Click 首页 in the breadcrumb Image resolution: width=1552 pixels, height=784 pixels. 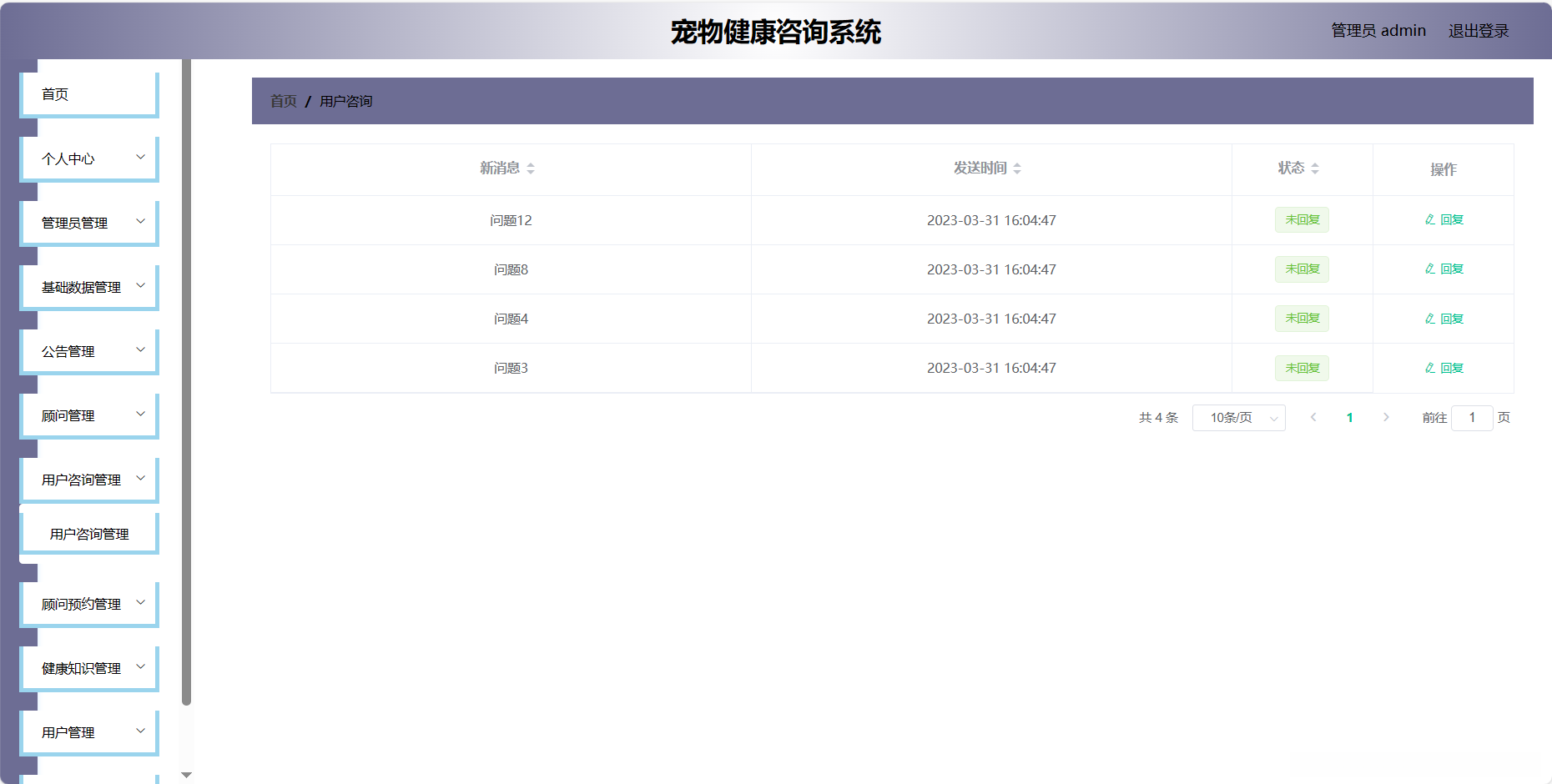(283, 100)
